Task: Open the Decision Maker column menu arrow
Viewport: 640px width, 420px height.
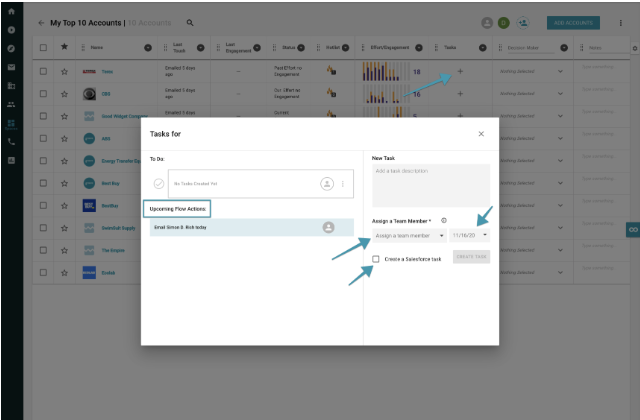Action: tap(564, 48)
